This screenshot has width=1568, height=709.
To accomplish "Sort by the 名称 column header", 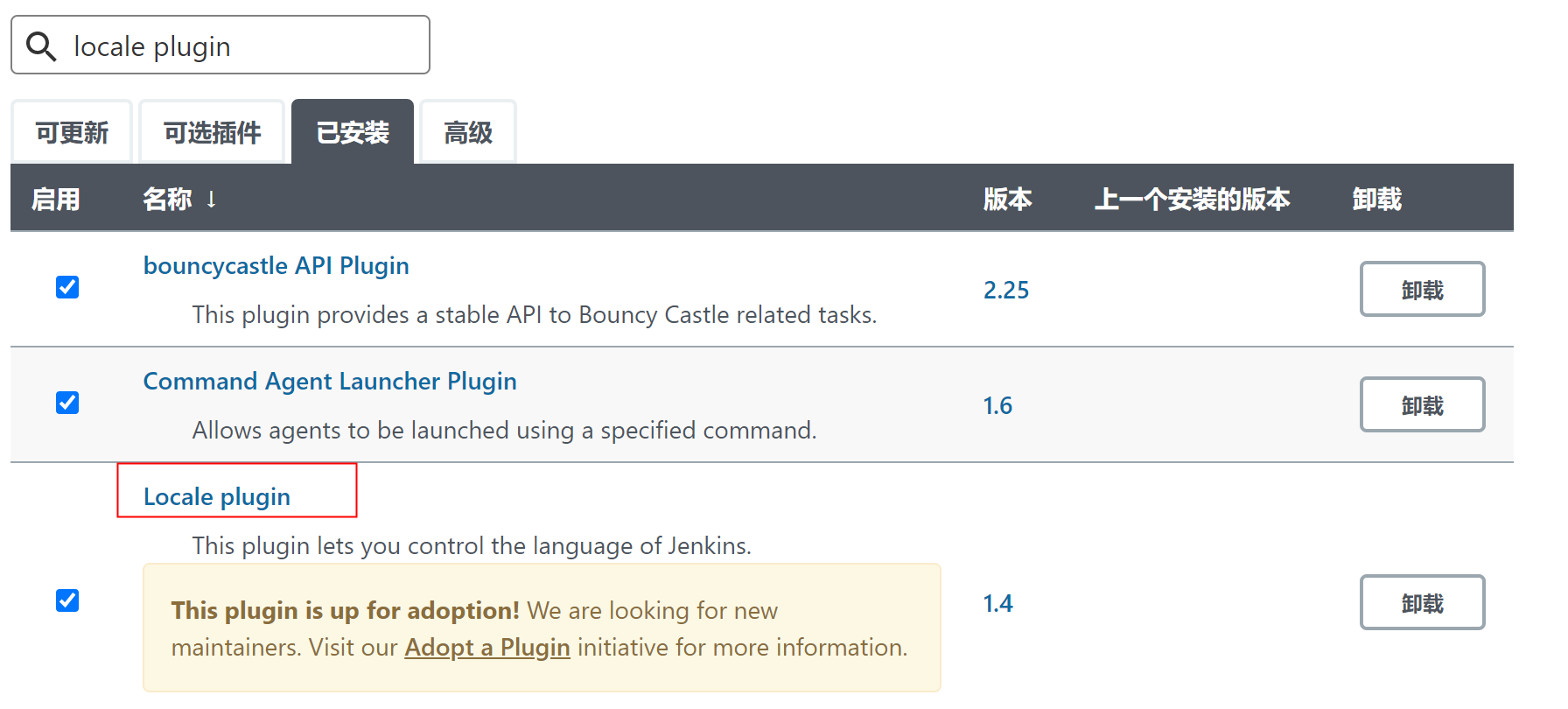I will [167, 200].
